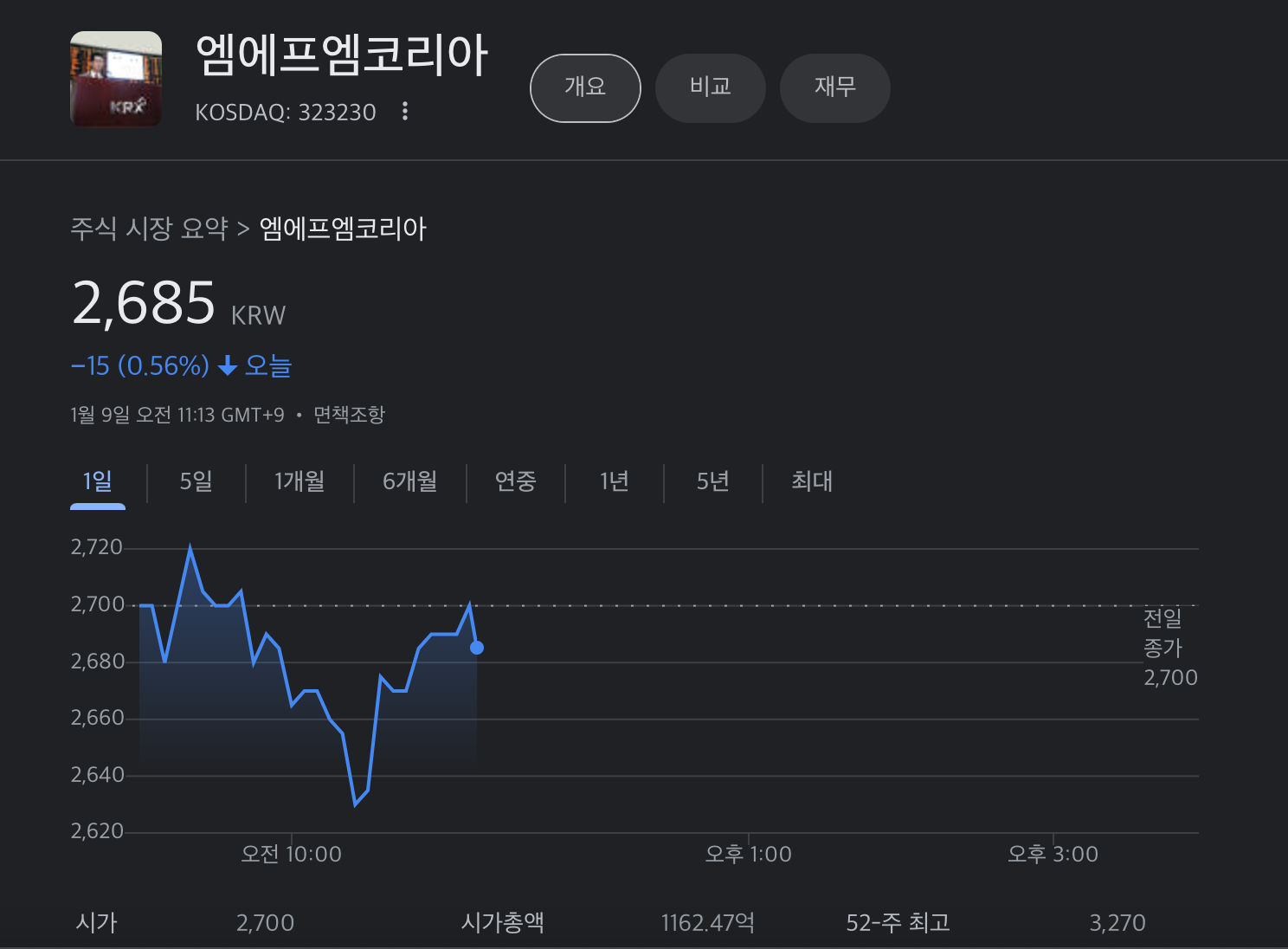The height and width of the screenshot is (949, 1288).
Task: Switch to the 6개월 chart tab
Action: coord(410,481)
